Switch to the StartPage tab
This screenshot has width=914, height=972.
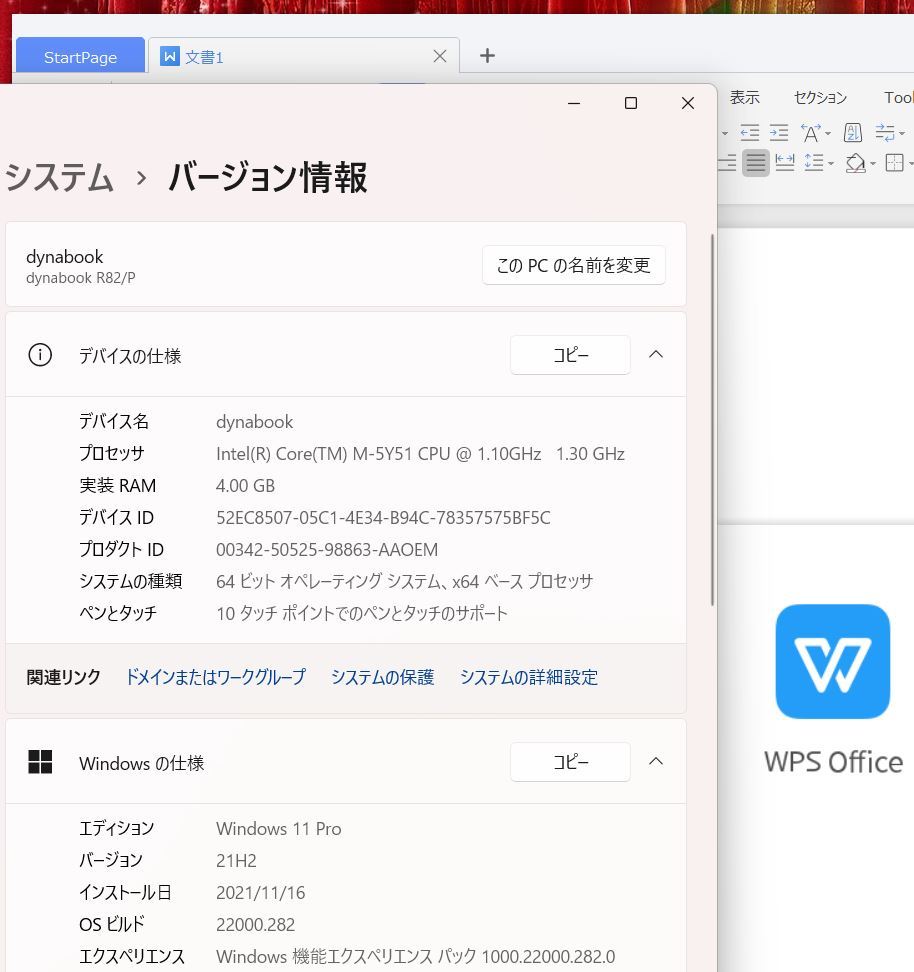[81, 58]
